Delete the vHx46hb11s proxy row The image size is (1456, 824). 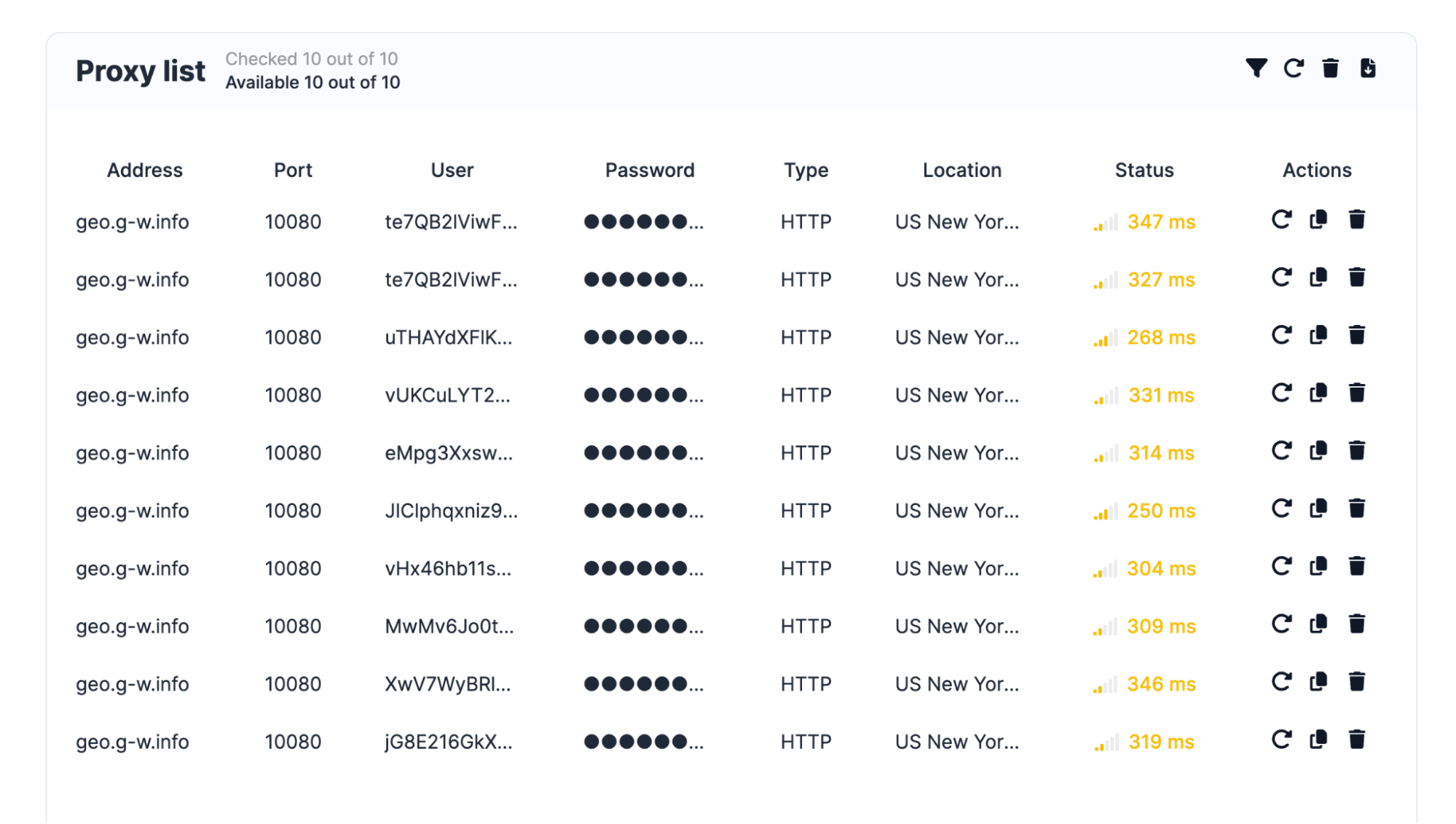coord(1357,566)
